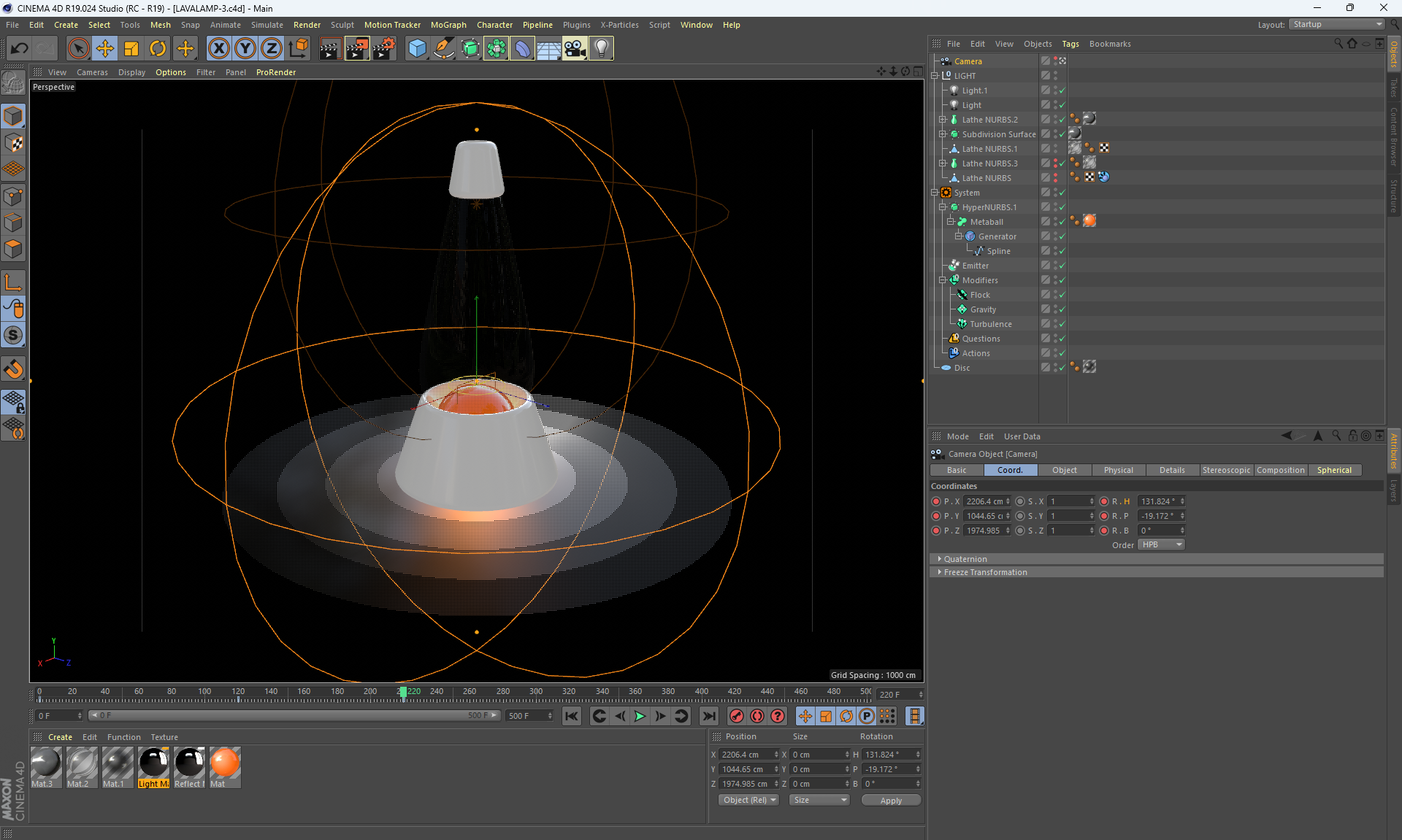1402x840 pixels.
Task: Click the Camera object toolbar icon
Action: (x=575, y=49)
